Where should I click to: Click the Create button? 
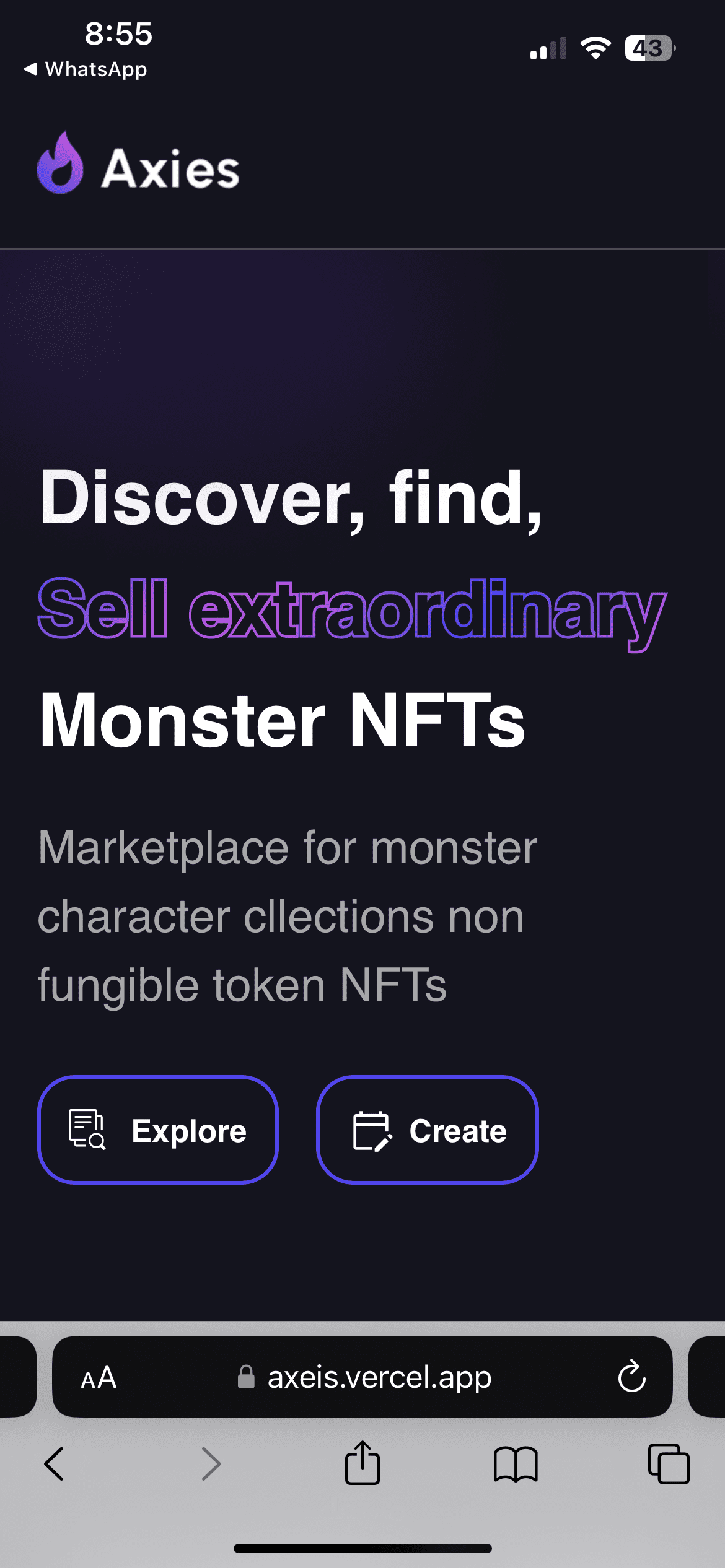click(x=427, y=1130)
